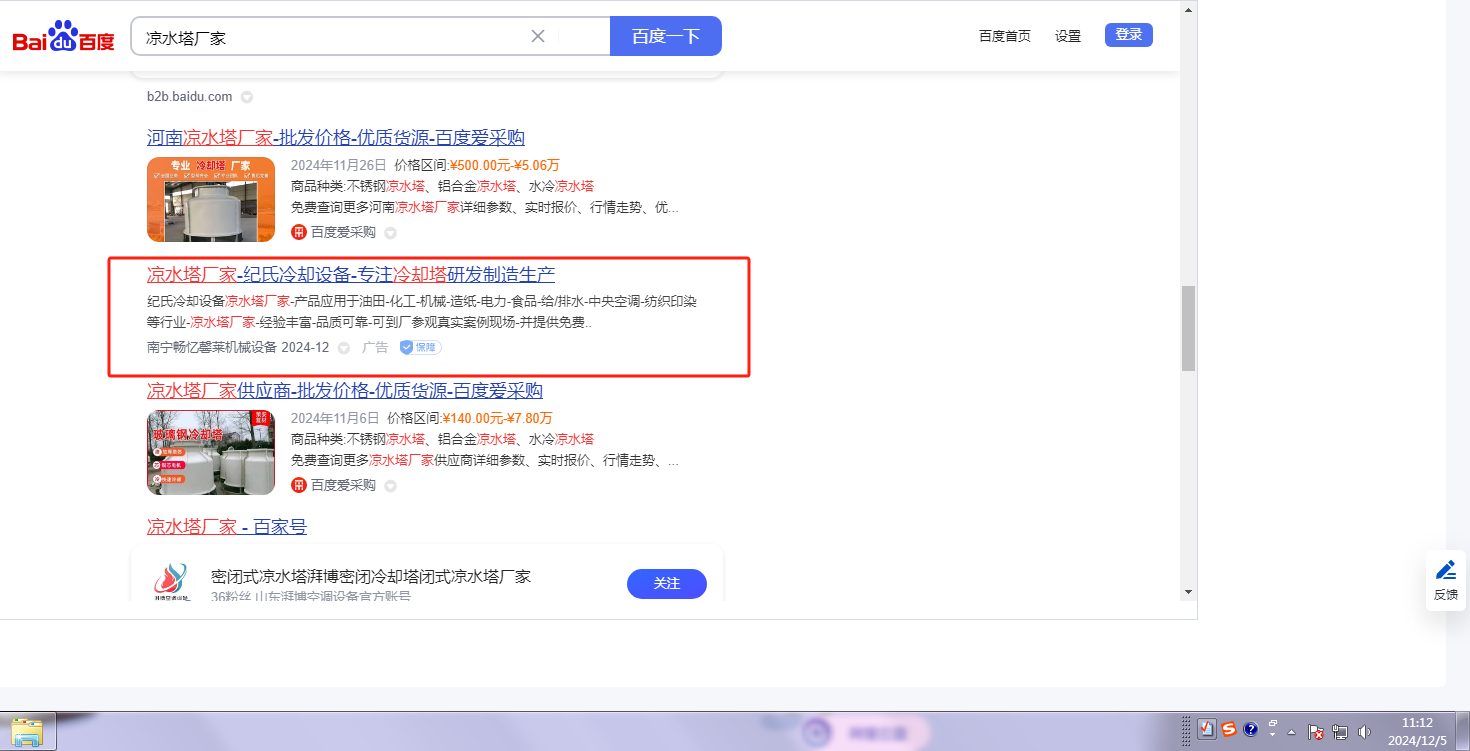This screenshot has width=1470, height=751.
Task: Expand dropdown arrow next to b2b.baidu.com
Action: (x=247, y=97)
